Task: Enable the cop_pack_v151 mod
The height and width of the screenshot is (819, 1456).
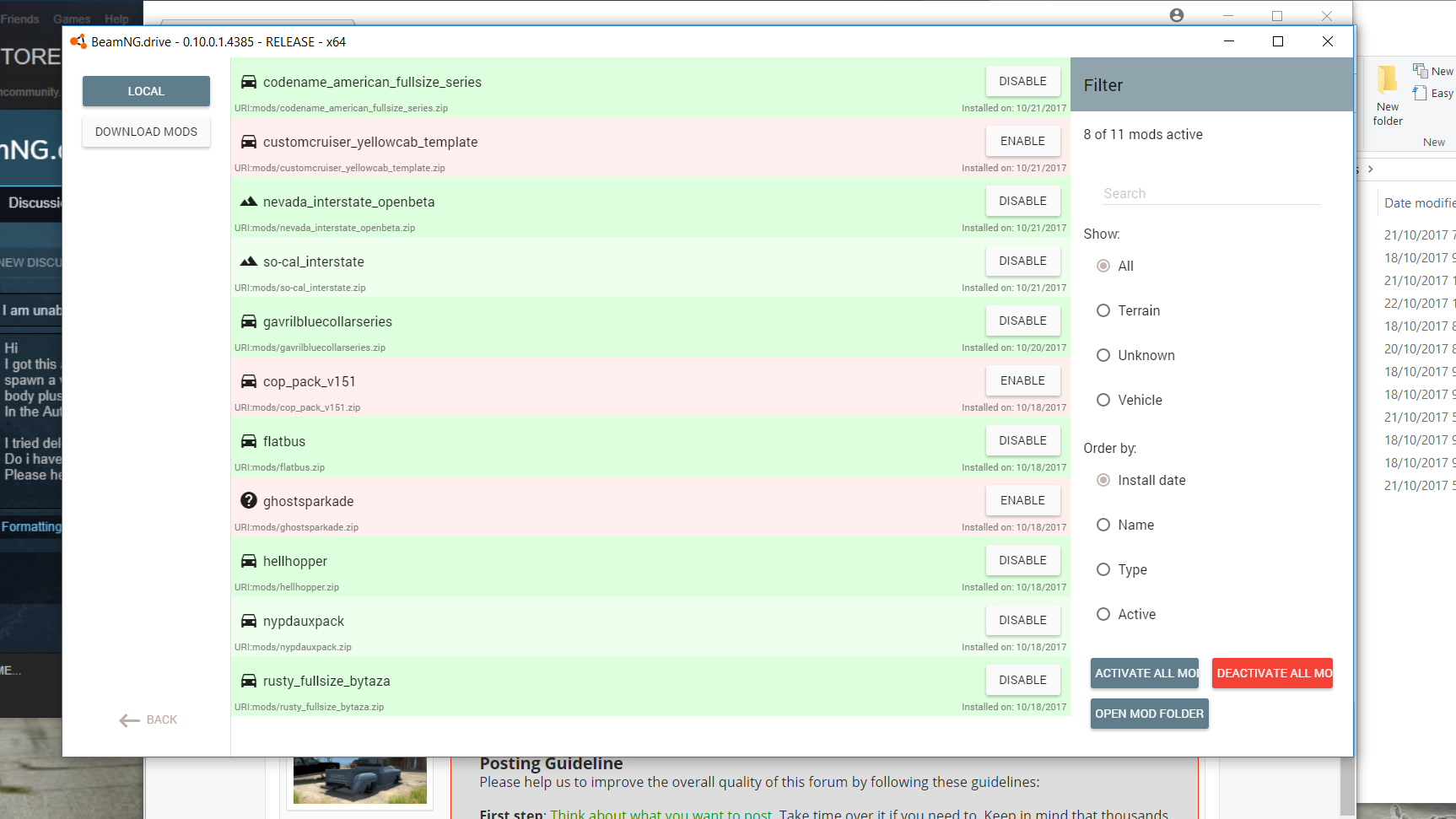Action: [1022, 380]
